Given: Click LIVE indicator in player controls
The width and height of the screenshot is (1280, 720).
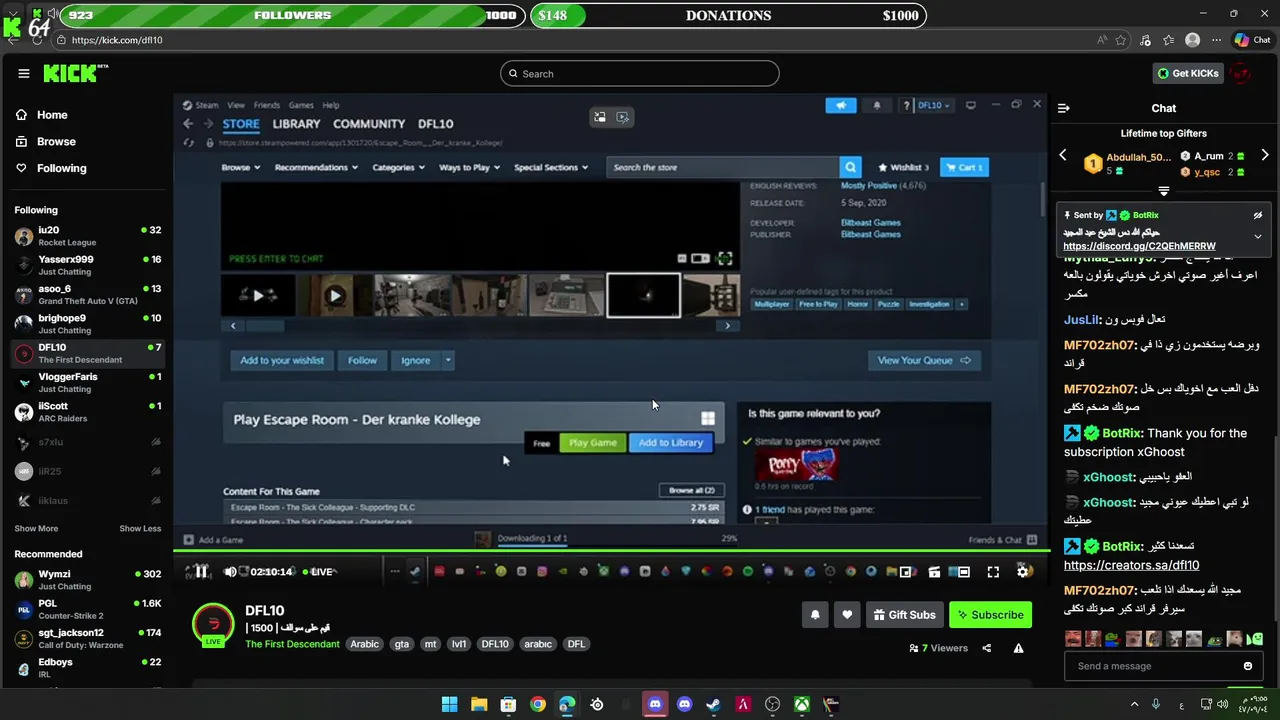Looking at the screenshot, I should point(319,572).
